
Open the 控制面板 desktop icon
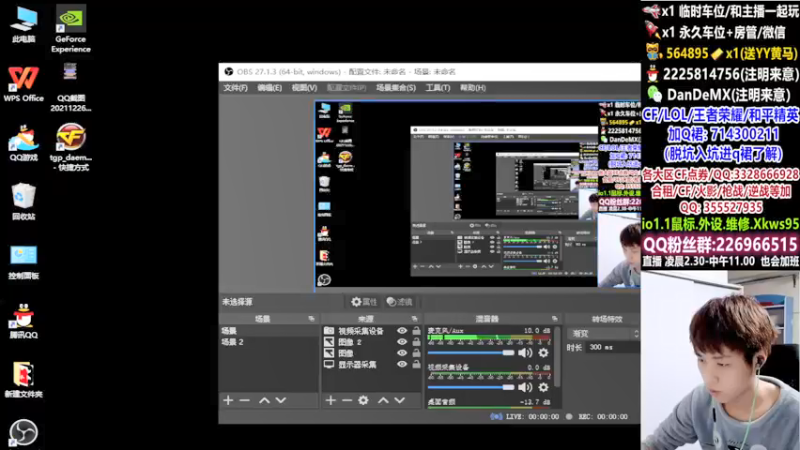coord(23,262)
